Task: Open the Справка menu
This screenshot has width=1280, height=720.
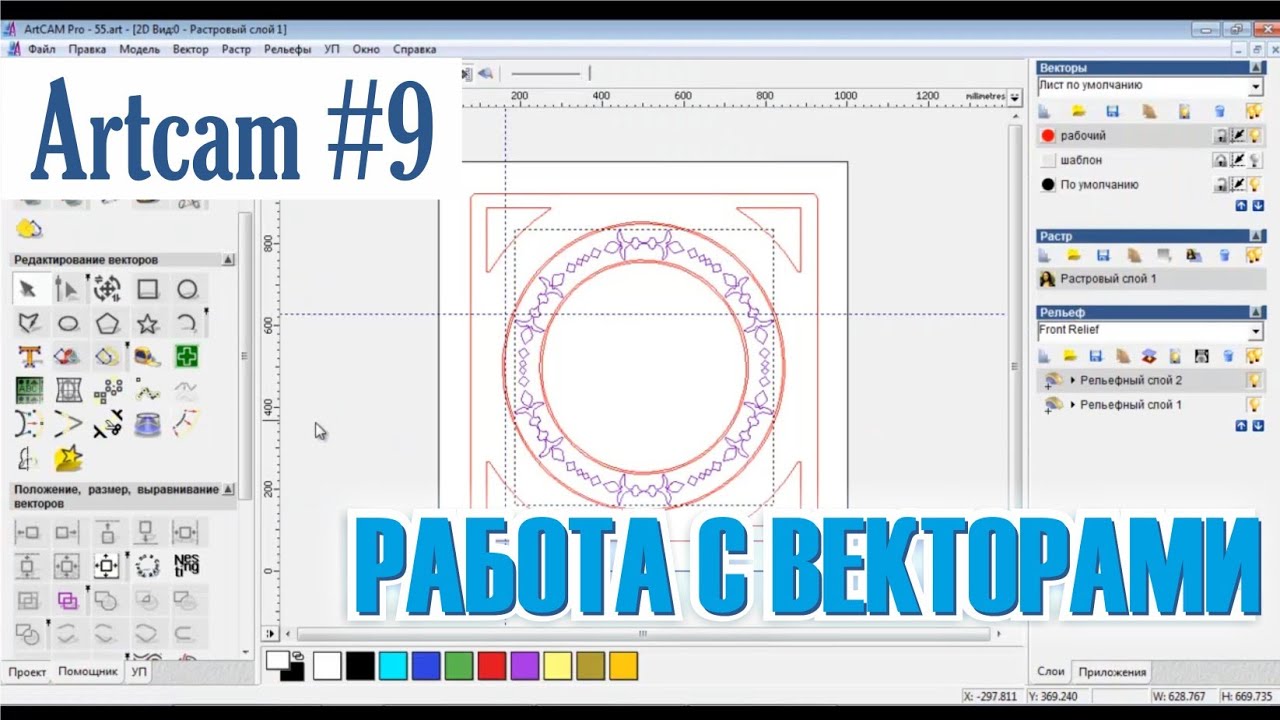Action: pyautogui.click(x=414, y=49)
